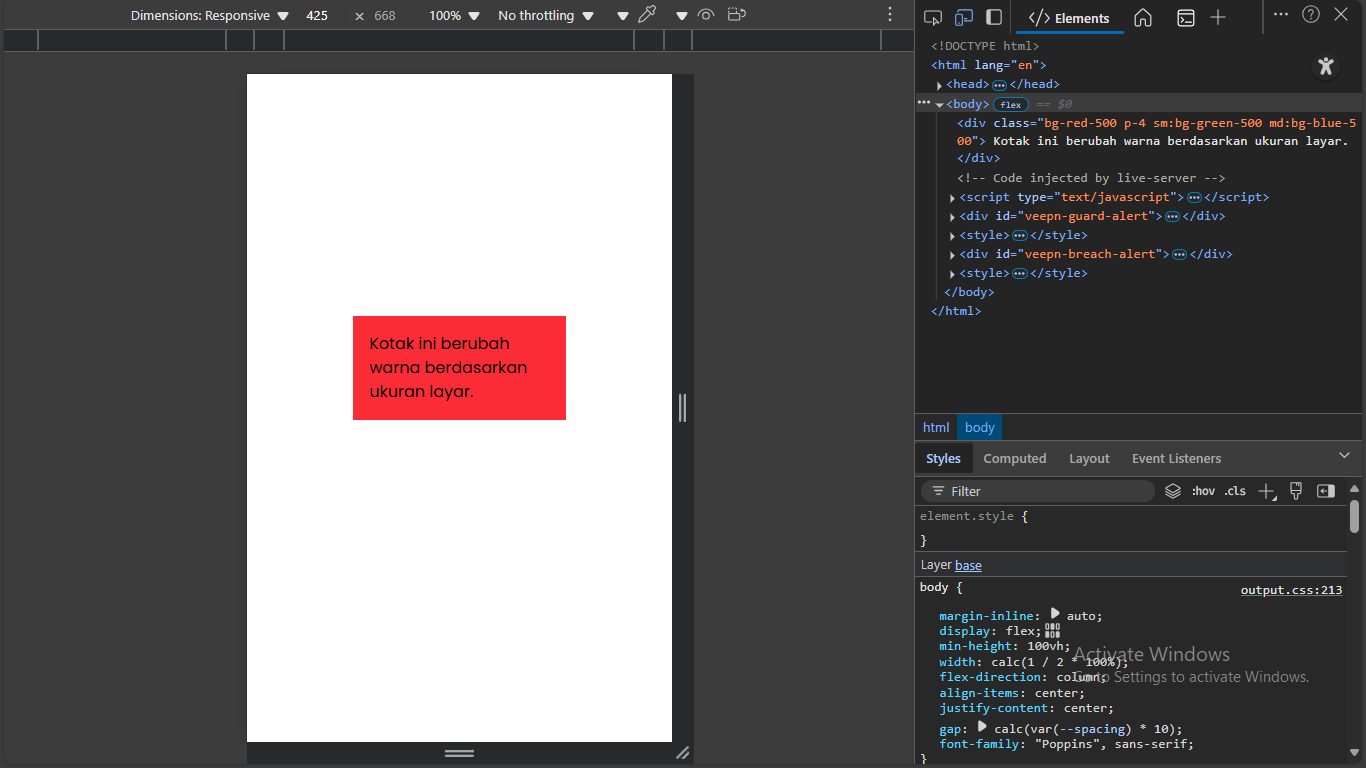Select the live-server comment line
This screenshot has width=1366, height=768.
1091,178
